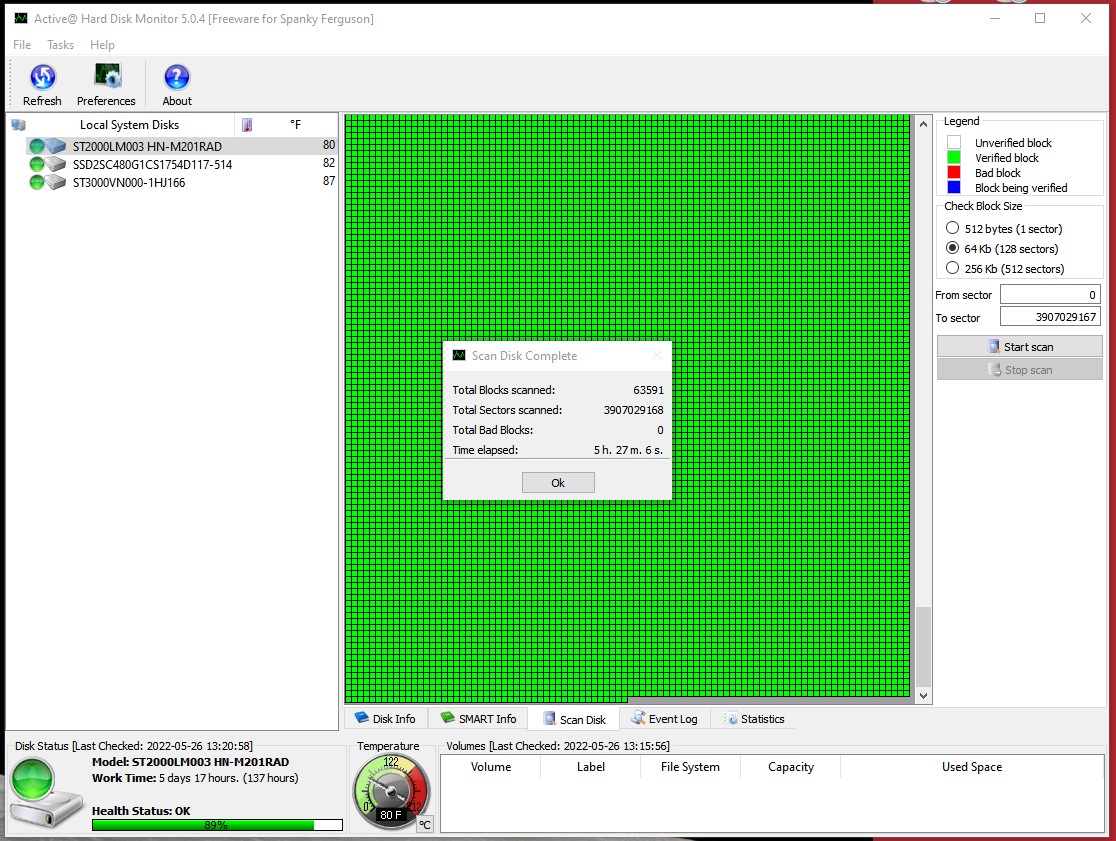Select the 512 bytes (1 sector) block size
The image size is (1116, 841).
coord(953,228)
